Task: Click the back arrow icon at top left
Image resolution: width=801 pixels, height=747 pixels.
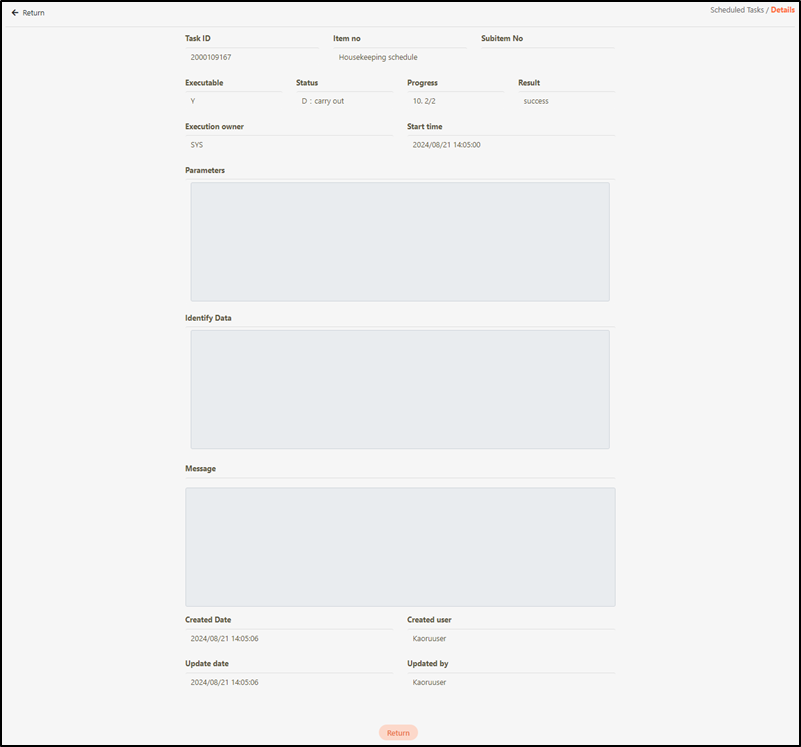Action: 15,13
